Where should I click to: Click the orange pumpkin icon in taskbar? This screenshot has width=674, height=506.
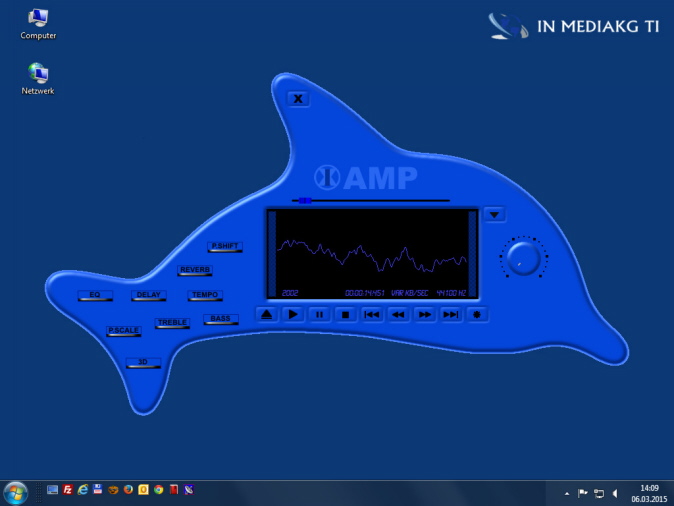click(x=113, y=490)
